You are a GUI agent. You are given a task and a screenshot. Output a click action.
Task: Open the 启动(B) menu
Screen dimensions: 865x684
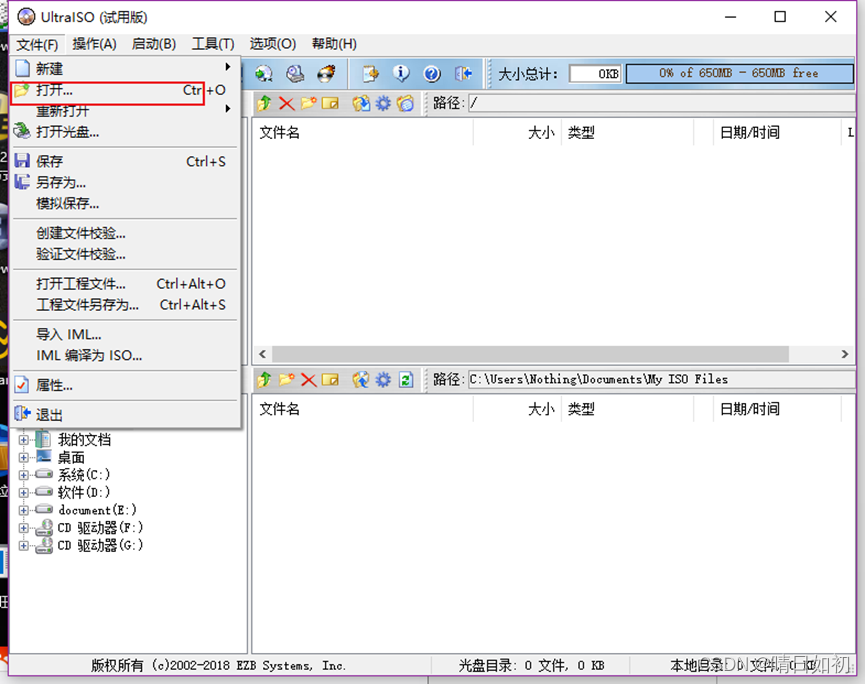tap(154, 44)
